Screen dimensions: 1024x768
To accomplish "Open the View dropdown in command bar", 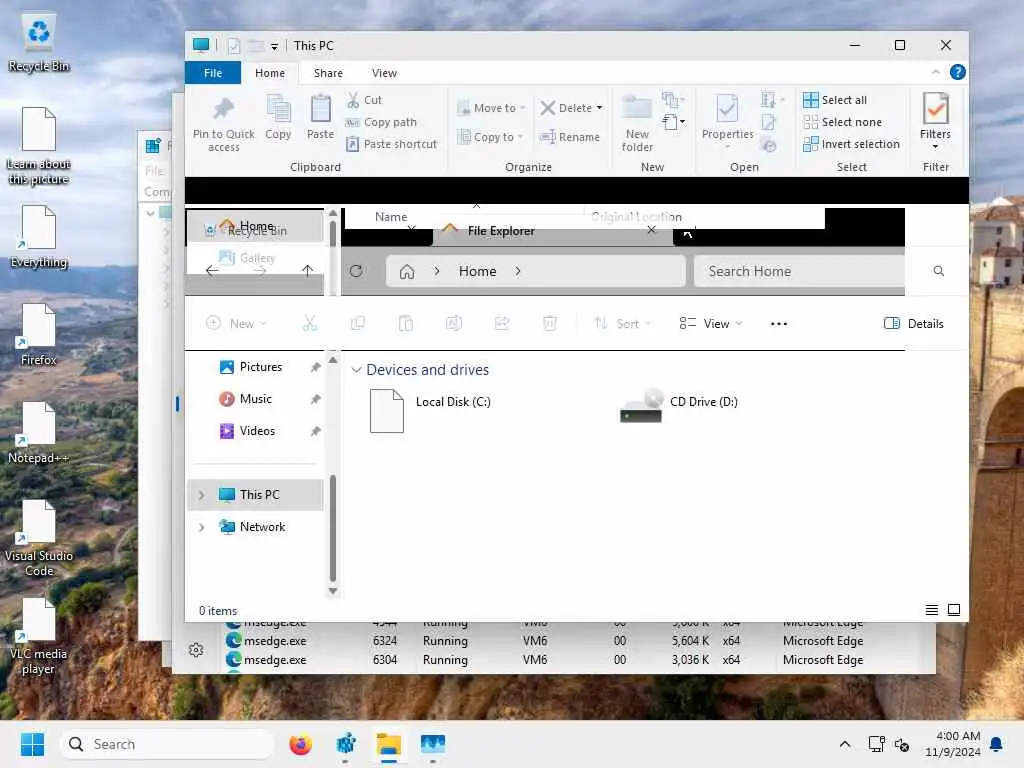I will [x=711, y=323].
